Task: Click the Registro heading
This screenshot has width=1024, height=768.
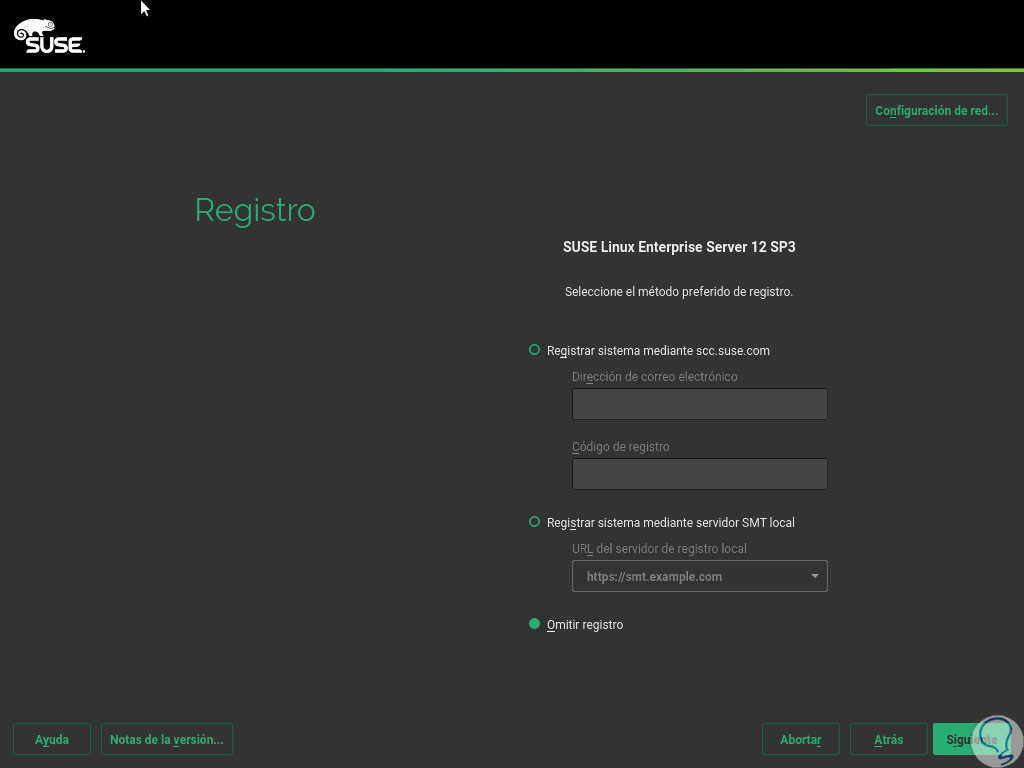Action: pyautogui.click(x=255, y=210)
